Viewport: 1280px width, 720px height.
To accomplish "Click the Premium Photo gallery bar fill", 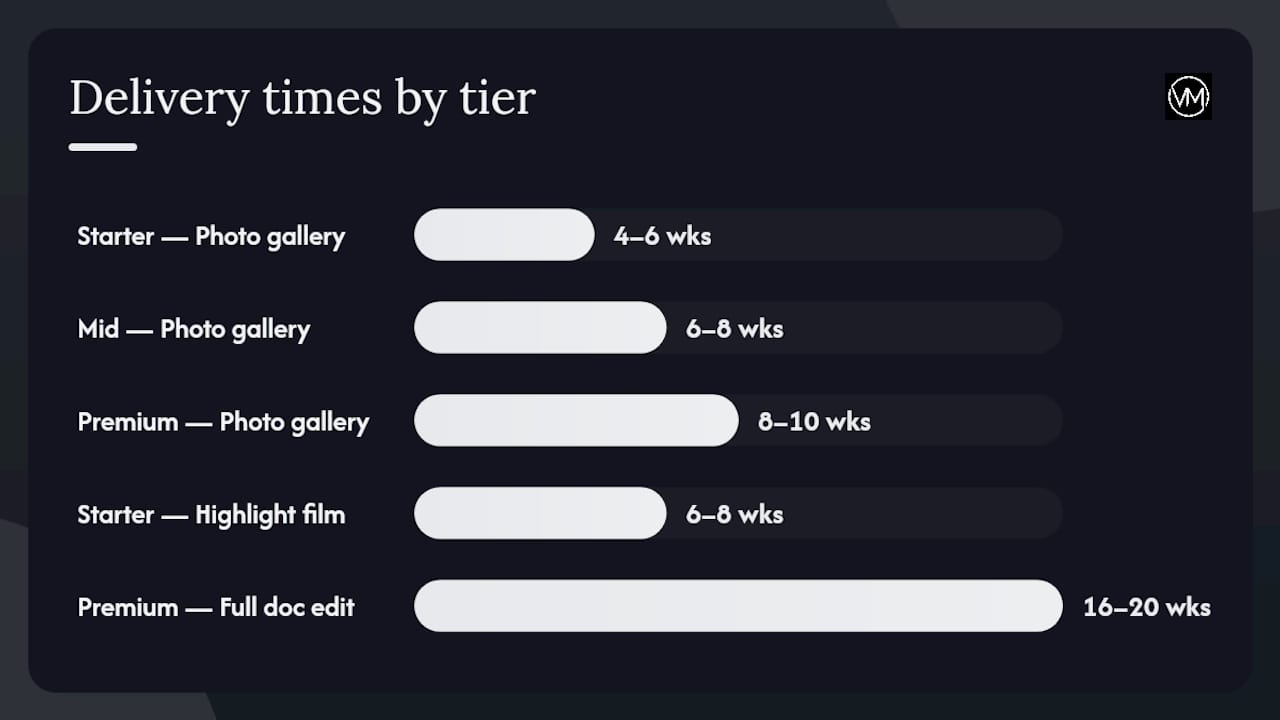I will click(x=576, y=420).
